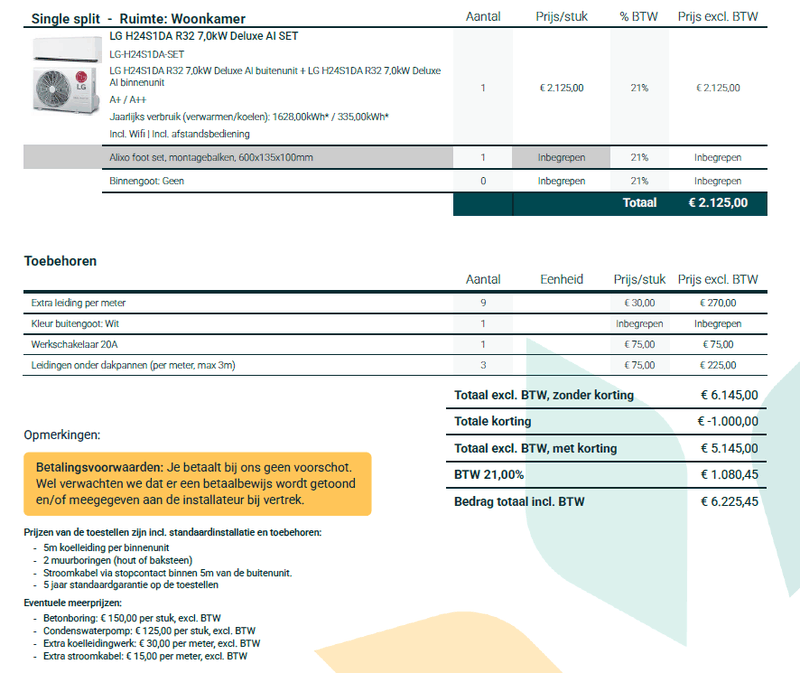
Task: Click the quantity '9' for extra leiding
Action: point(483,303)
